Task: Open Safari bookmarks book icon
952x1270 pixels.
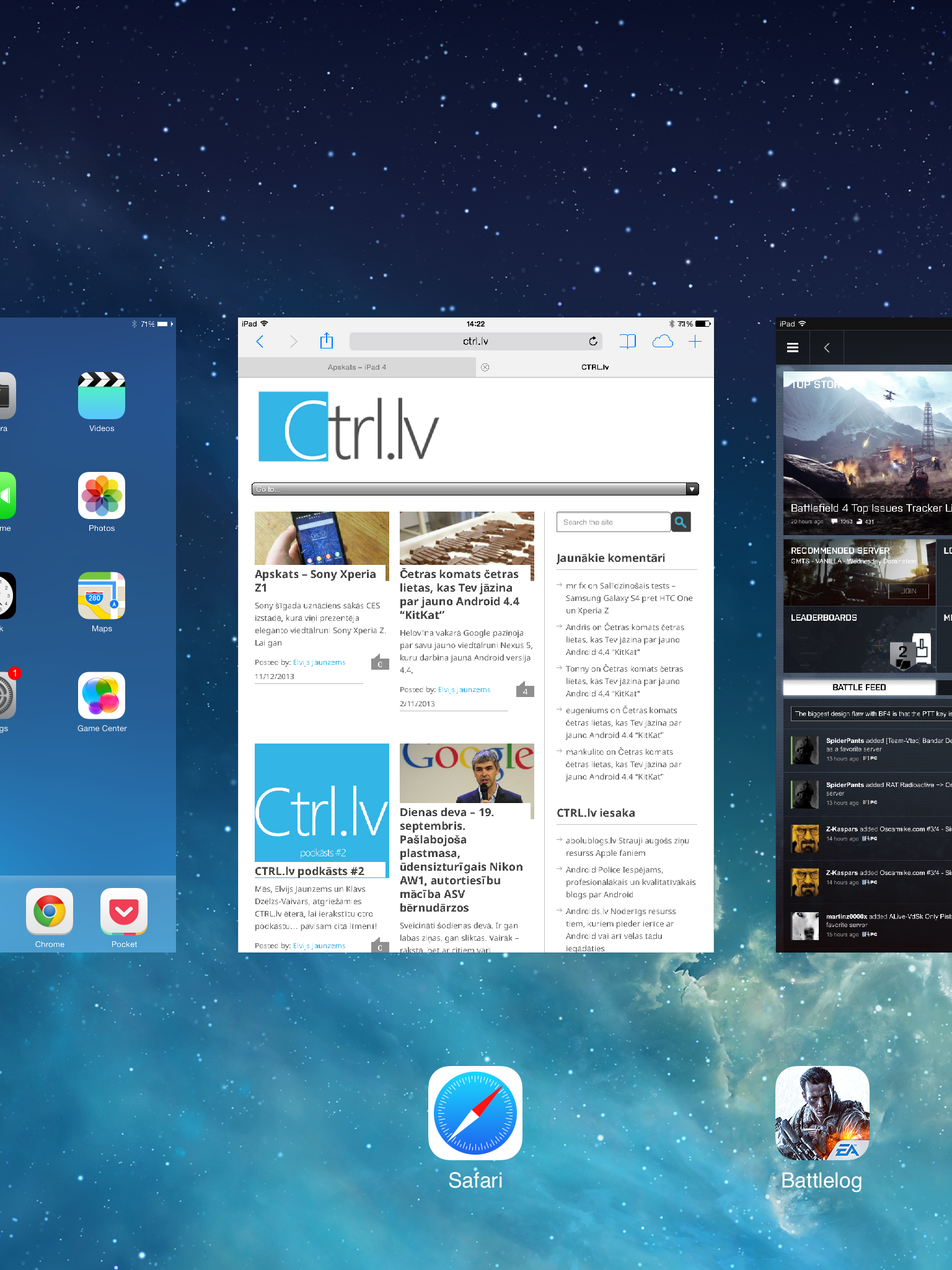Action: (x=627, y=341)
